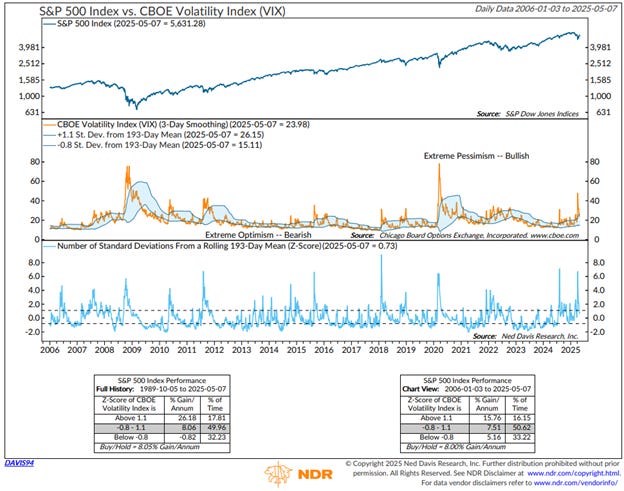
Task: Click the "Extreme Optimism -- Bearish" annotation
Action: click(258, 235)
